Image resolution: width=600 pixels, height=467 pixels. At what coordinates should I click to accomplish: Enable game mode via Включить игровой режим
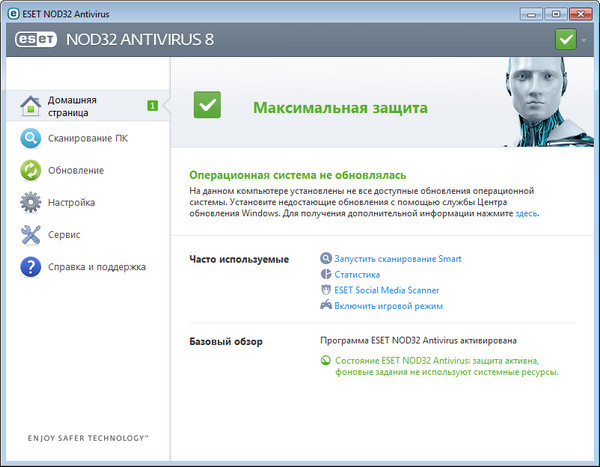tap(388, 306)
